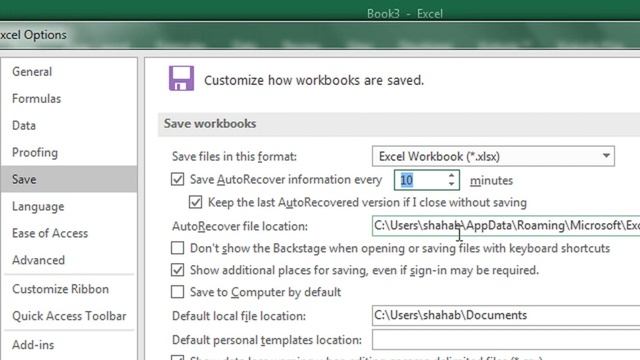Click the 'Save files in this format:' label
Screen dimensions: 640x360
pyautogui.click(x=234, y=157)
